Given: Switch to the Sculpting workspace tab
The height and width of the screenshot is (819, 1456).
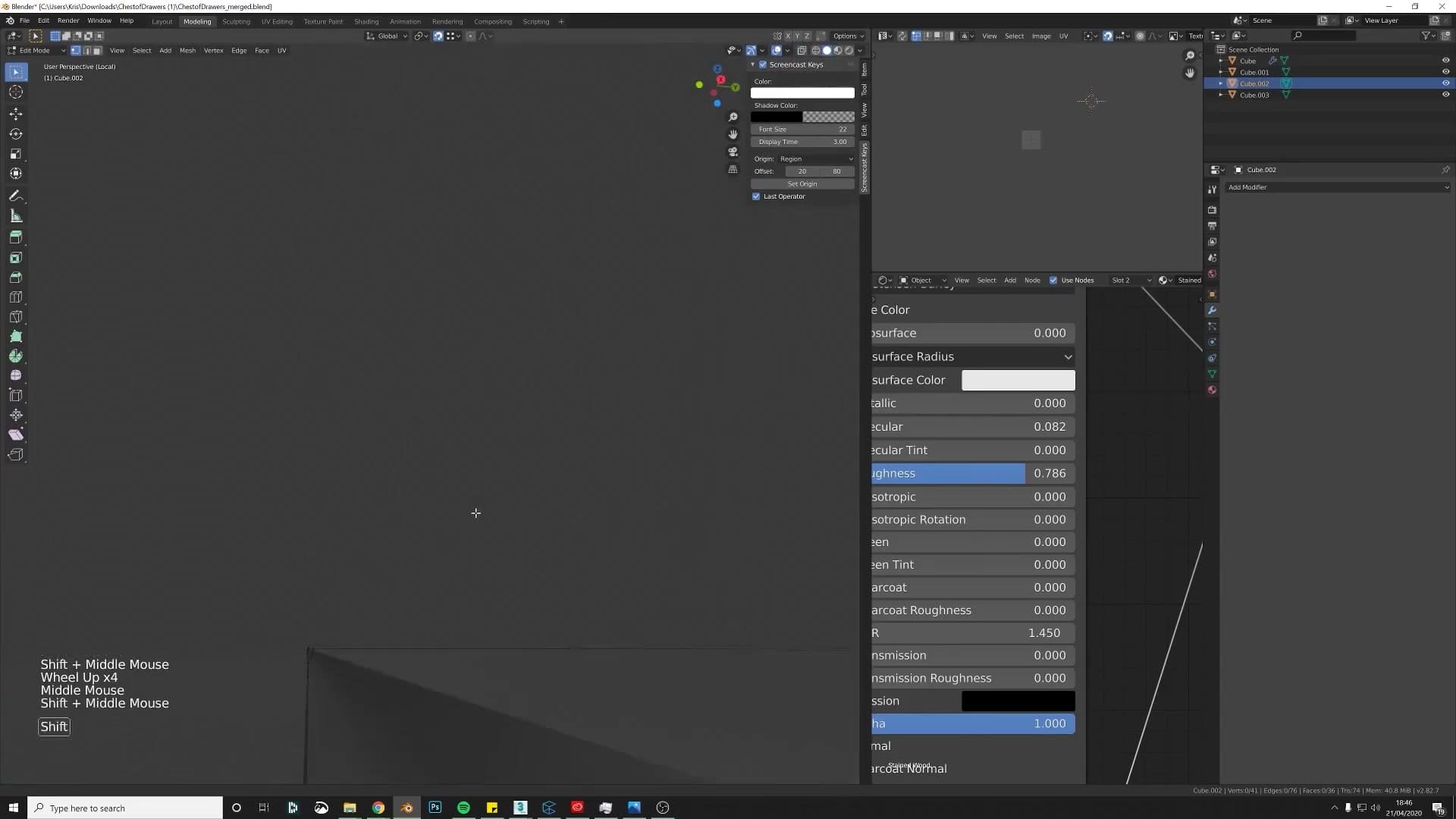Looking at the screenshot, I should coord(236,21).
